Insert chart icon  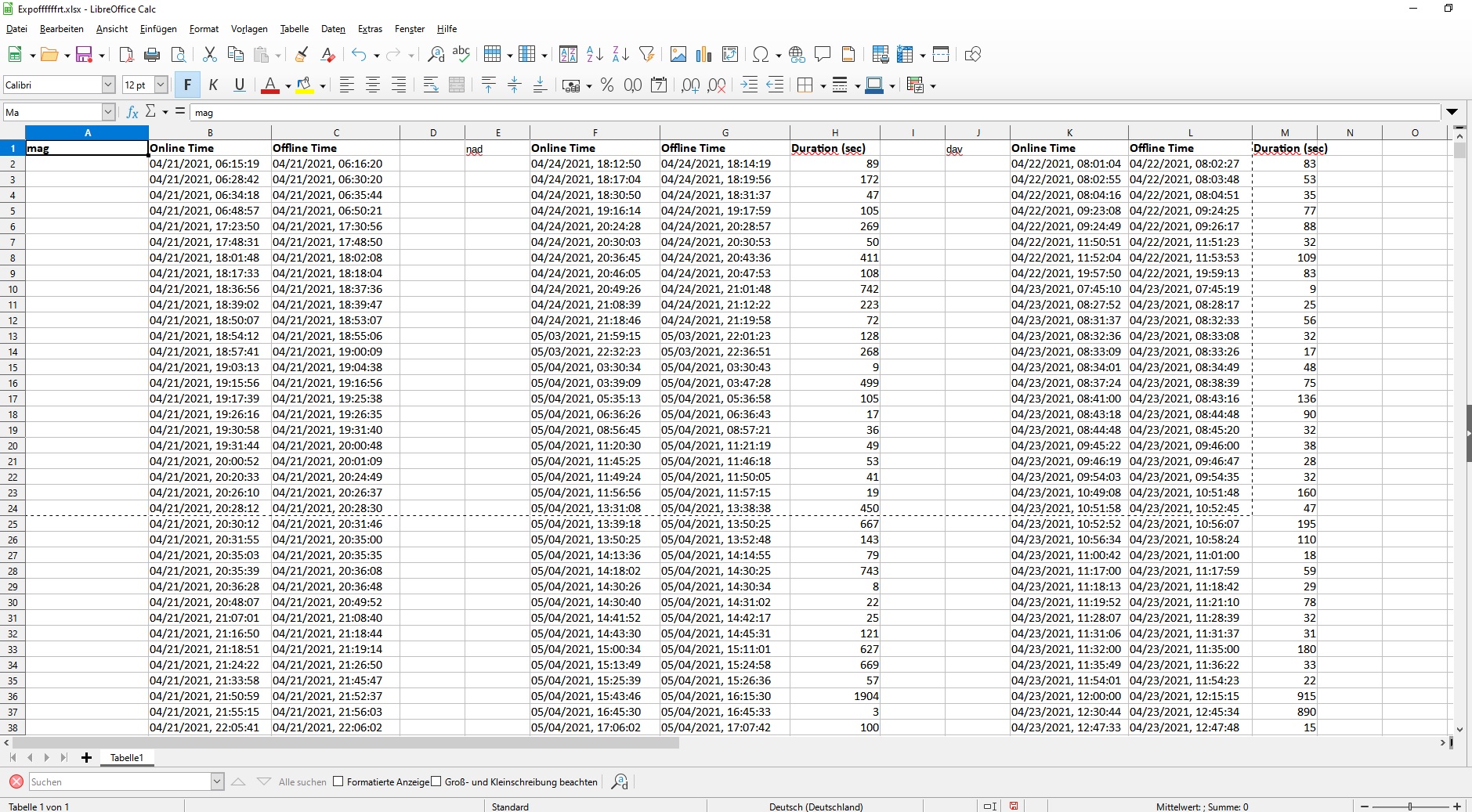coord(704,55)
